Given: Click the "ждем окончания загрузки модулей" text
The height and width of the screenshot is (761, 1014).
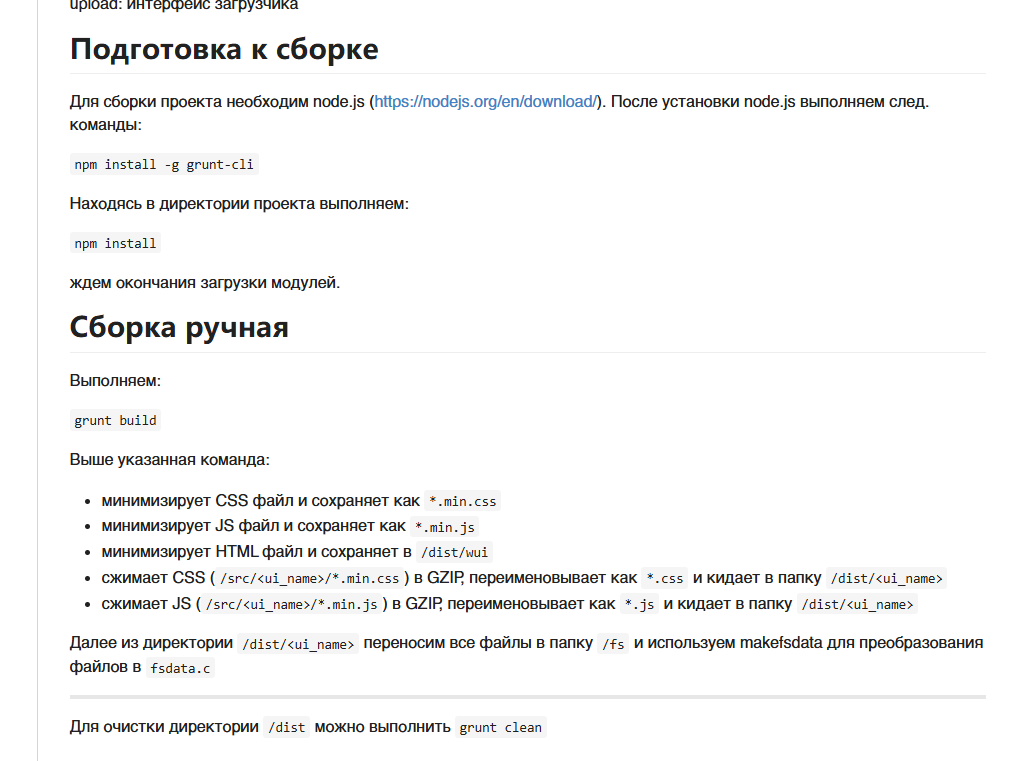Looking at the screenshot, I should point(205,283).
